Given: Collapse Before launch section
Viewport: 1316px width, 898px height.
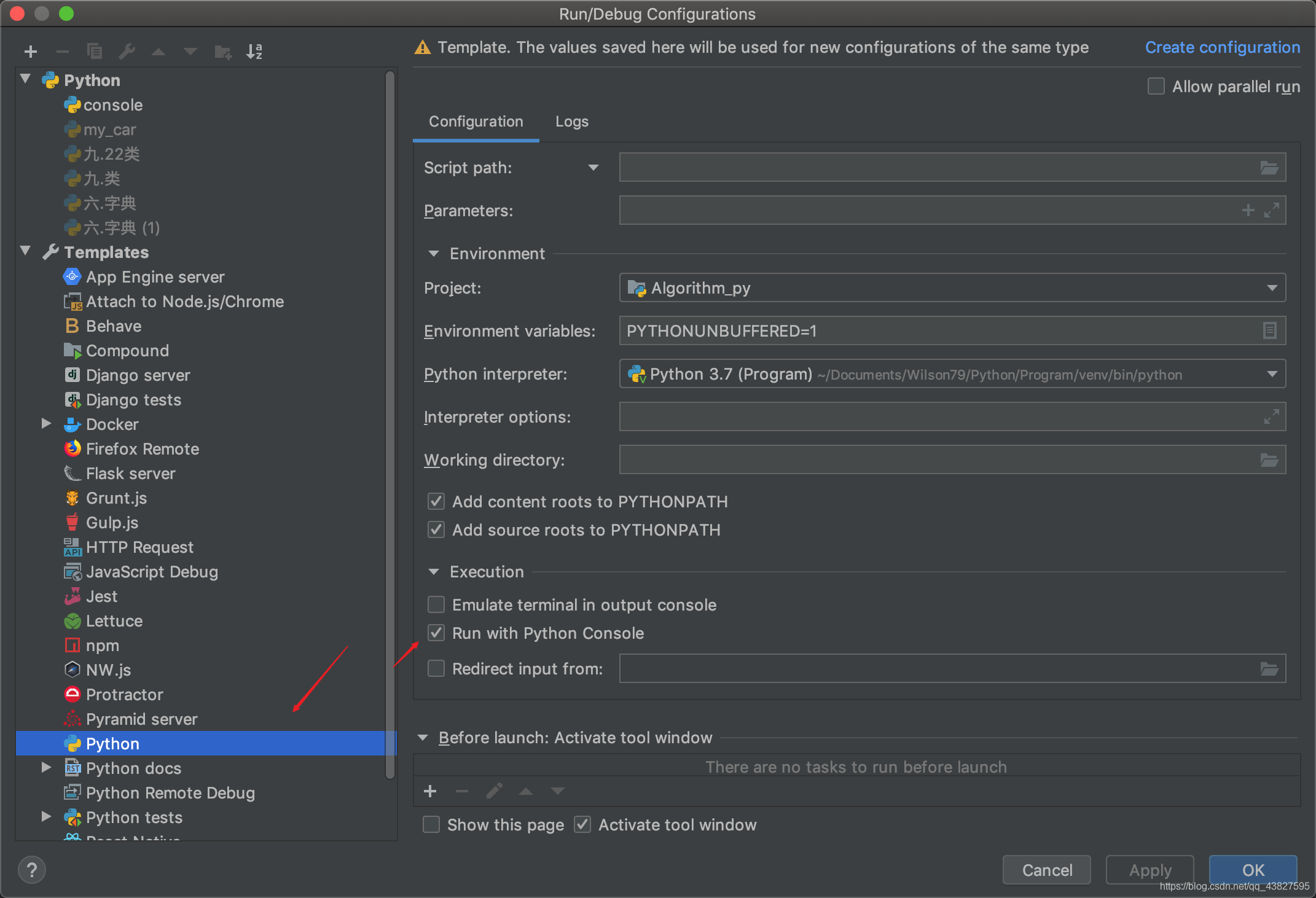Looking at the screenshot, I should tap(423, 738).
